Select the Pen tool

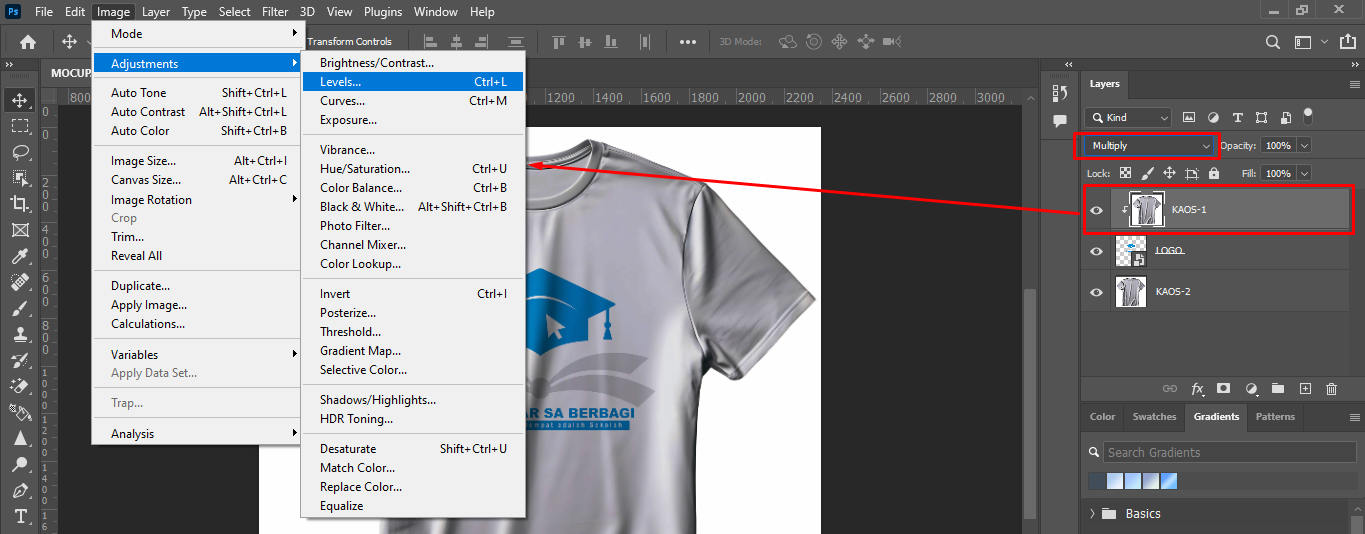pos(20,490)
